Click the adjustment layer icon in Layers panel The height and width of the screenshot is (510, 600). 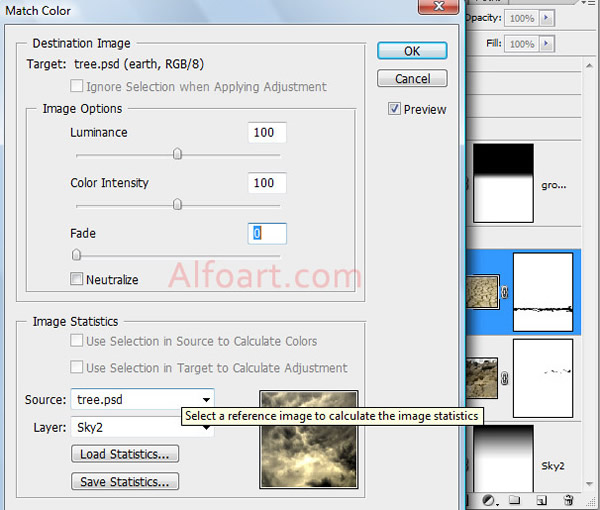[490, 499]
